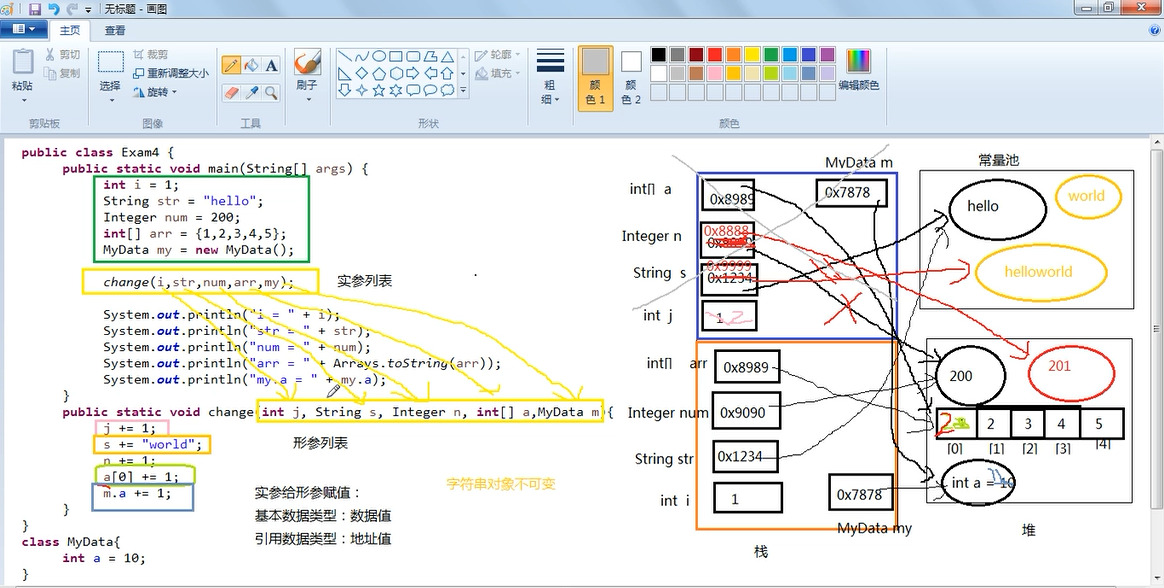This screenshot has height=588, width=1164.
Task: Open 编辑颜色 to edit colors
Action: click(857, 61)
